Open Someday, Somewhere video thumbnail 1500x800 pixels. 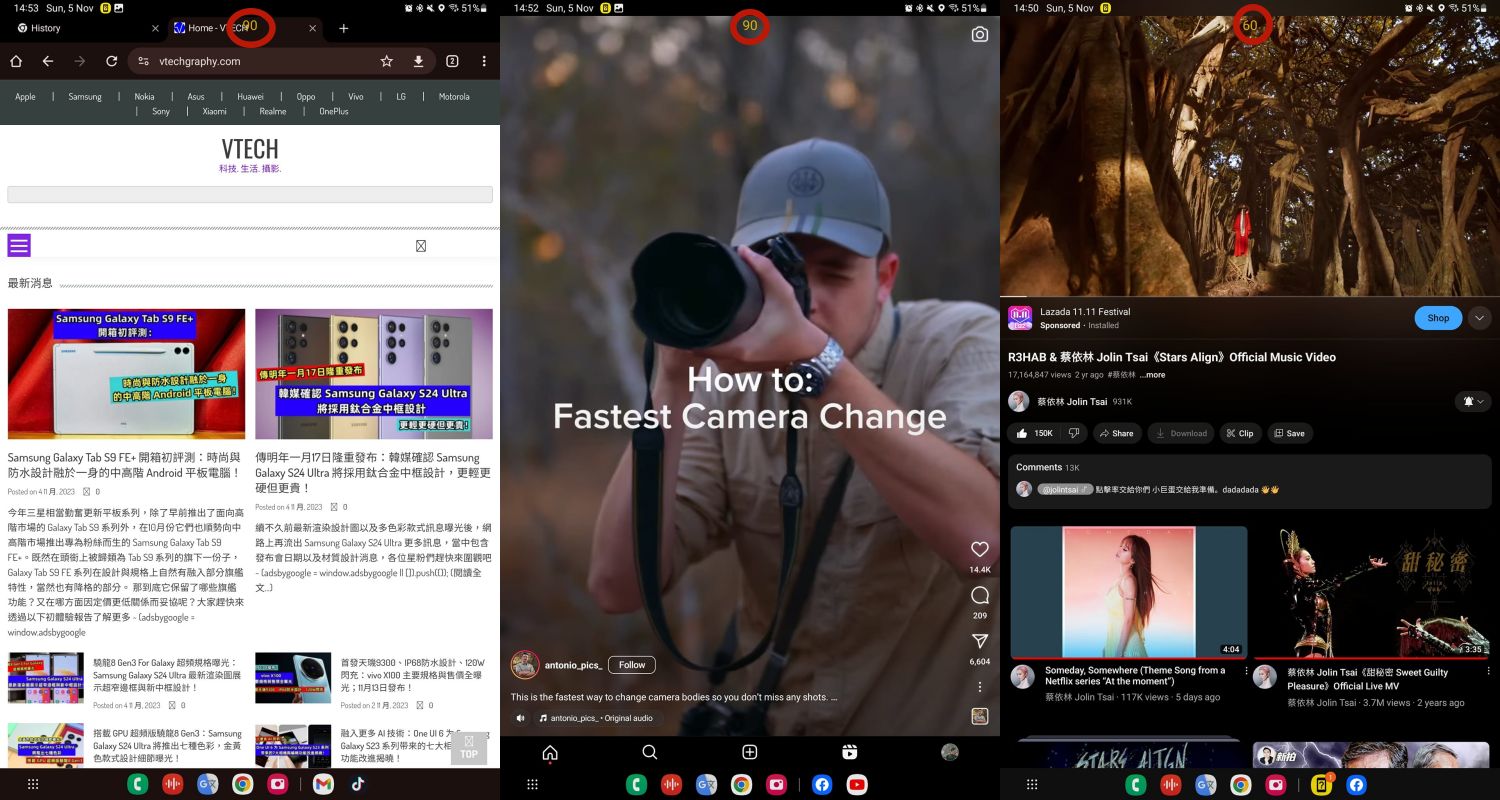(1129, 592)
